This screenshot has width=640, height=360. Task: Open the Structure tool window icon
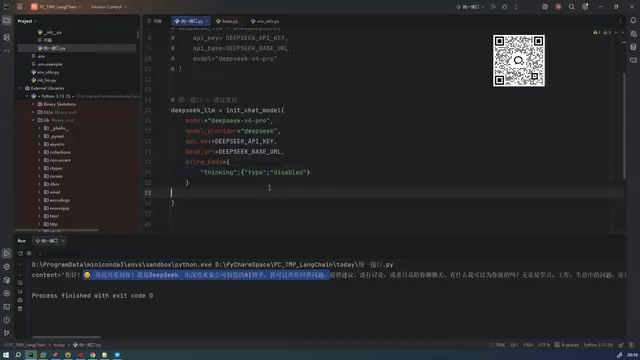coord(7,37)
